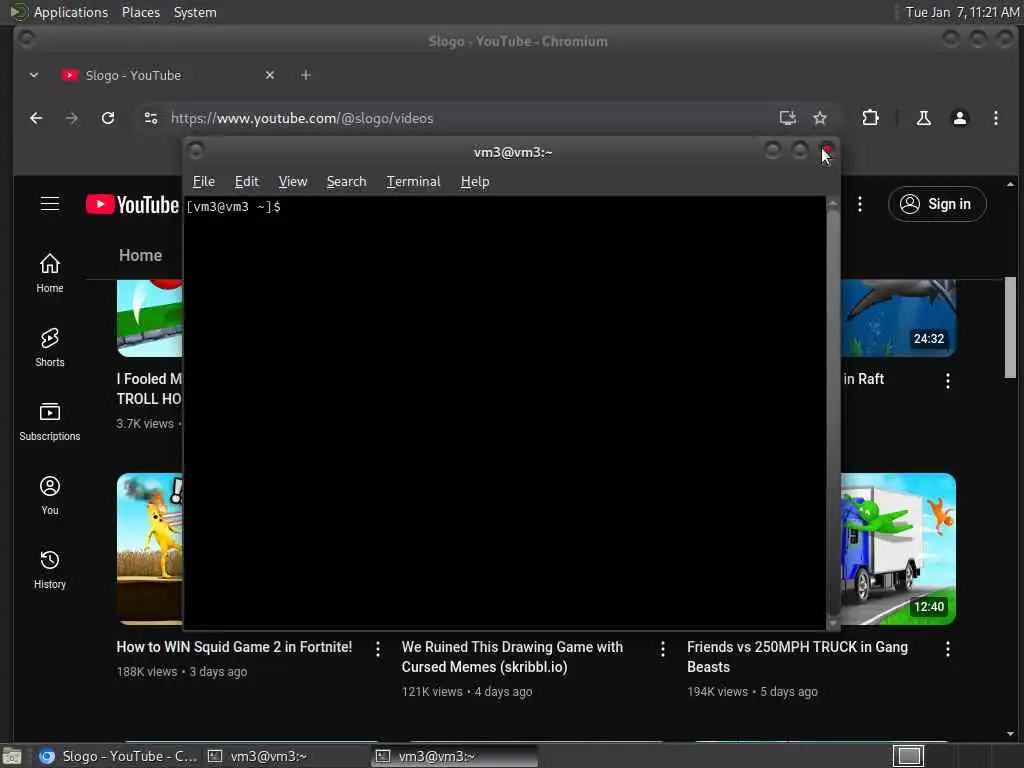Open the terminal Search menu
Viewport: 1024px width, 768px height.
tap(346, 182)
